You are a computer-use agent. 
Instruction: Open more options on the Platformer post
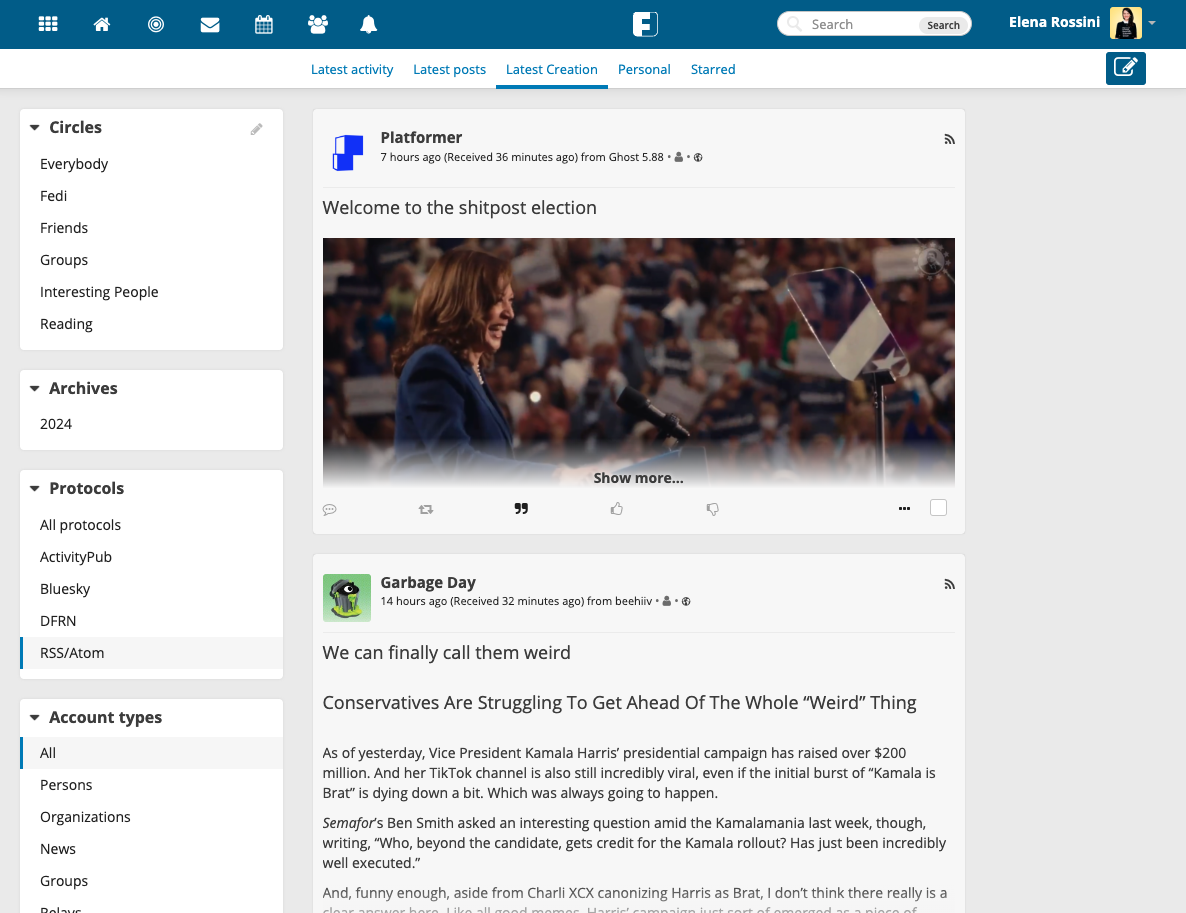tap(904, 509)
